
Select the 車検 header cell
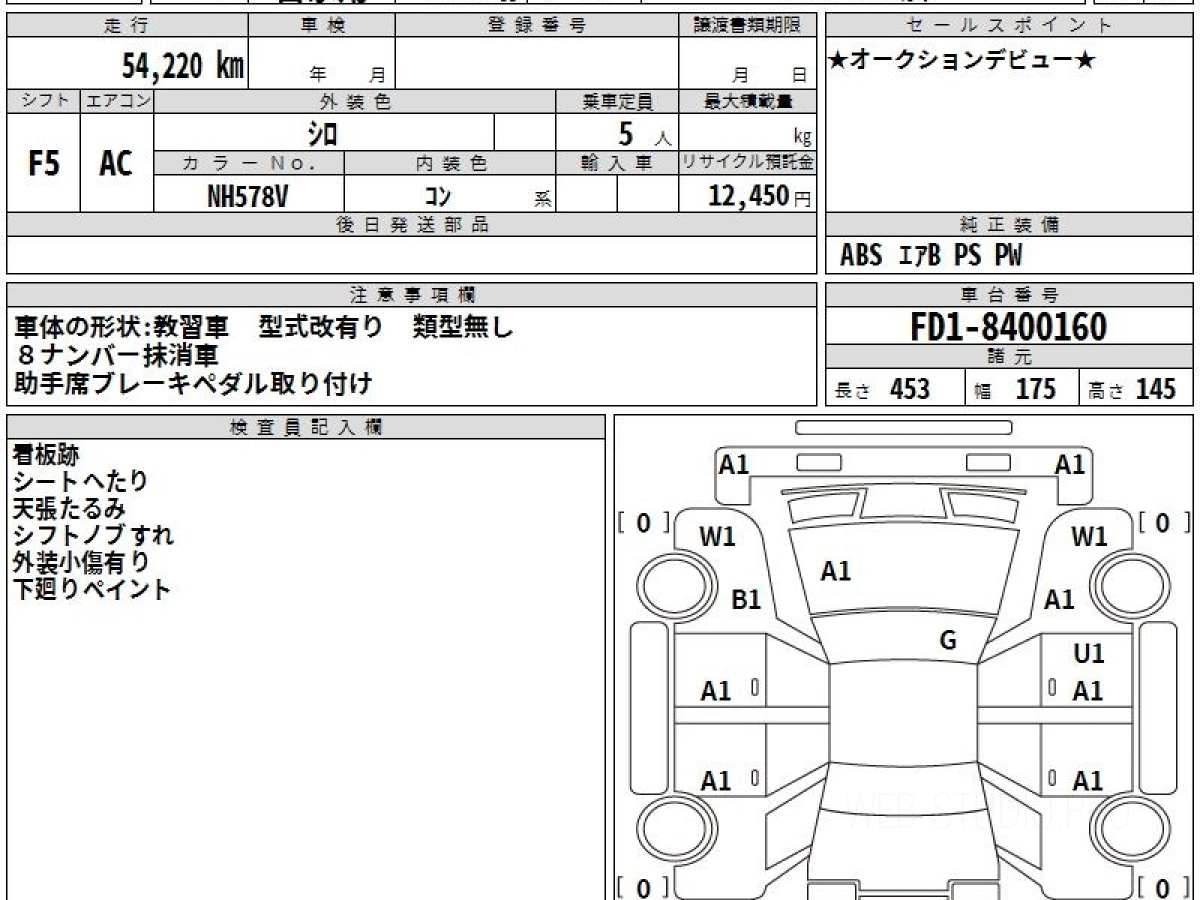coord(322,26)
